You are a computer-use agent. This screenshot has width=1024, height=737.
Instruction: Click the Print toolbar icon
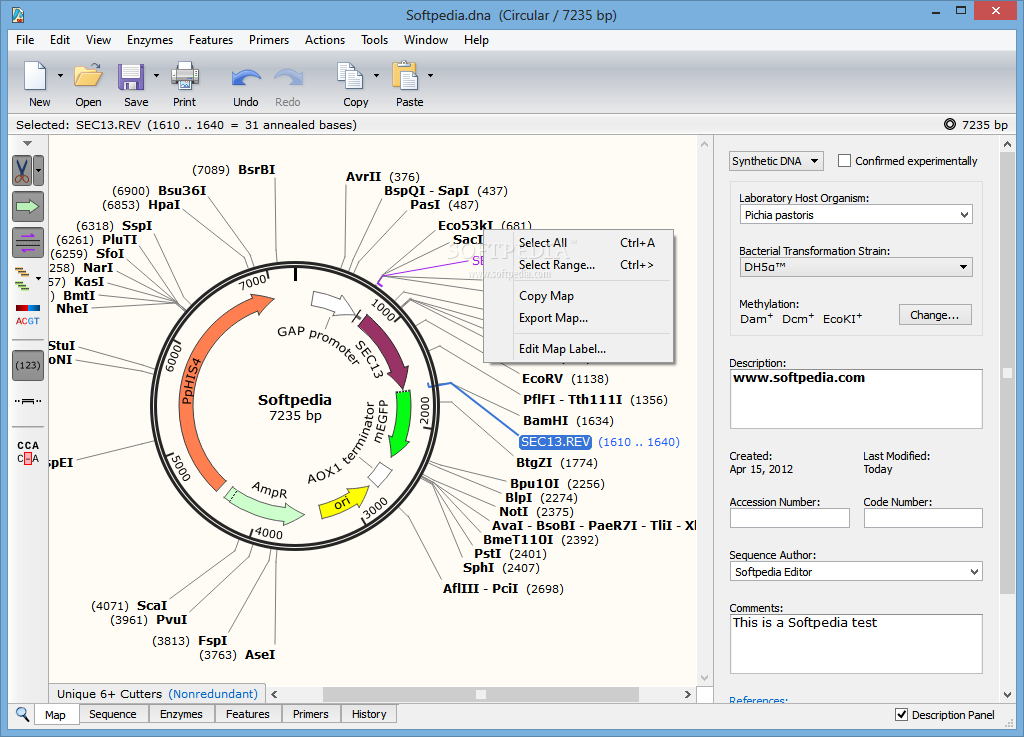click(x=185, y=76)
